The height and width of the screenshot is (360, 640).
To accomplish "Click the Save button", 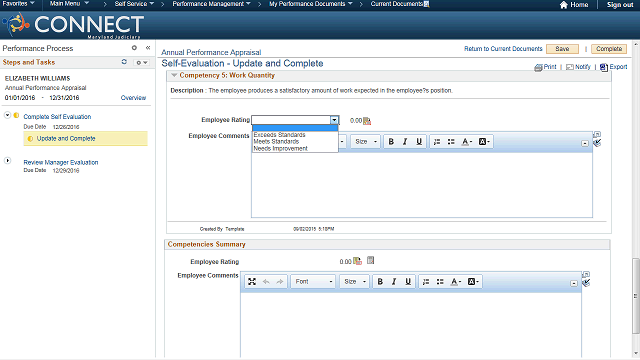I will click(562, 49).
